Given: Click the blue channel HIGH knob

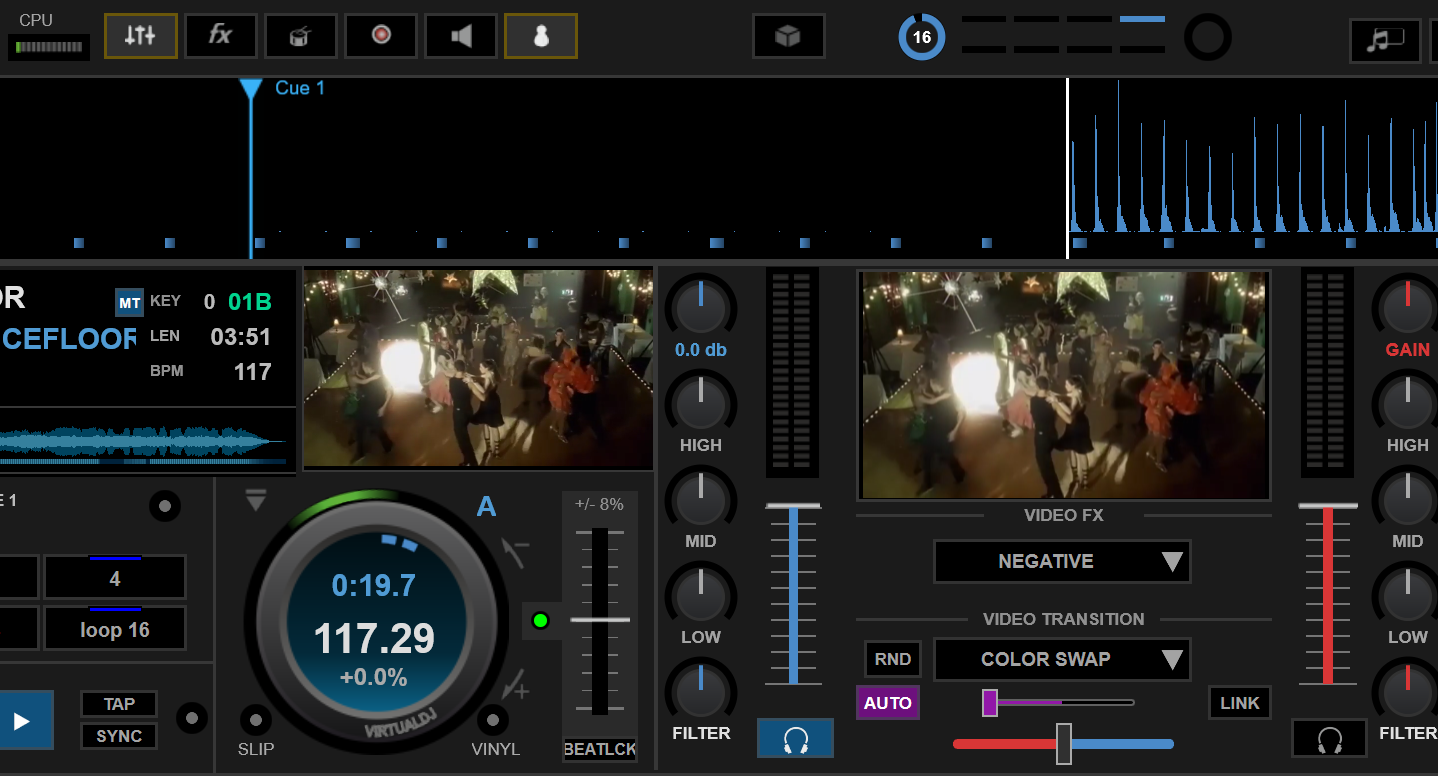Looking at the screenshot, I should pos(701,402).
